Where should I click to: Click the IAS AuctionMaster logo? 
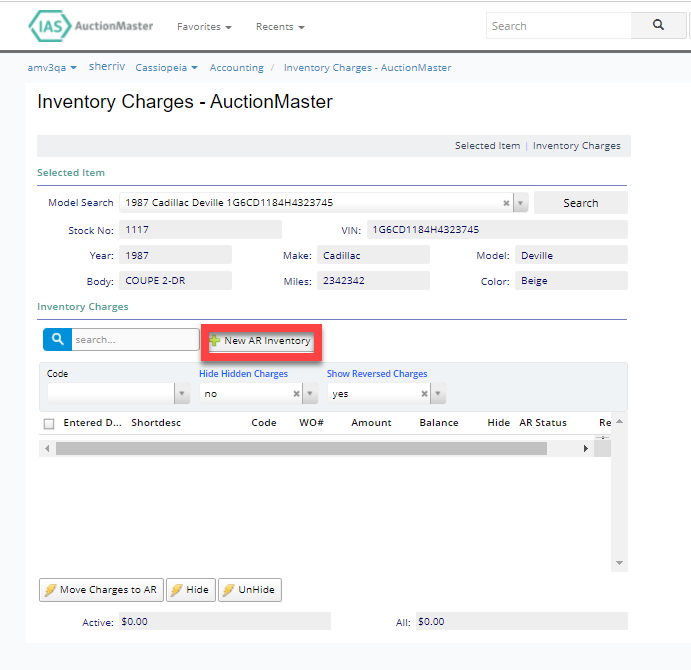91,26
